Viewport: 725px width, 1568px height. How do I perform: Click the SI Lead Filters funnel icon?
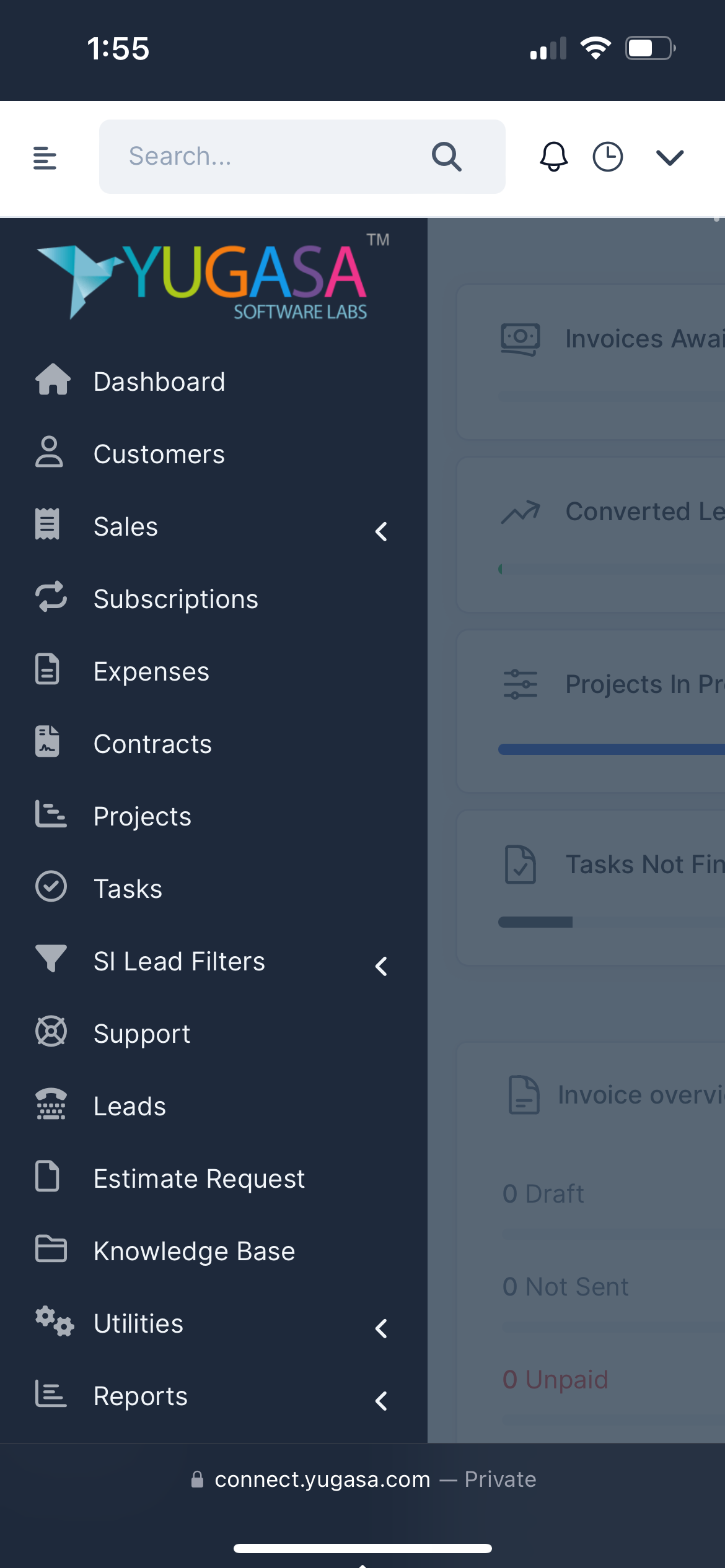click(x=51, y=959)
